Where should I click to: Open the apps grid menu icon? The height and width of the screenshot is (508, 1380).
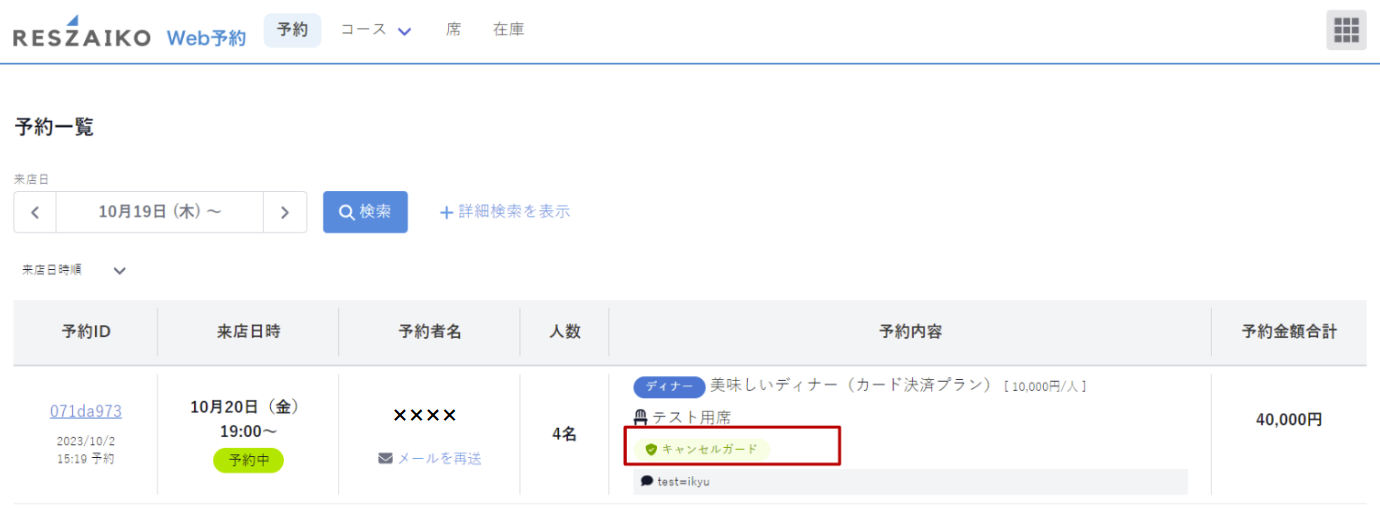tap(1346, 30)
